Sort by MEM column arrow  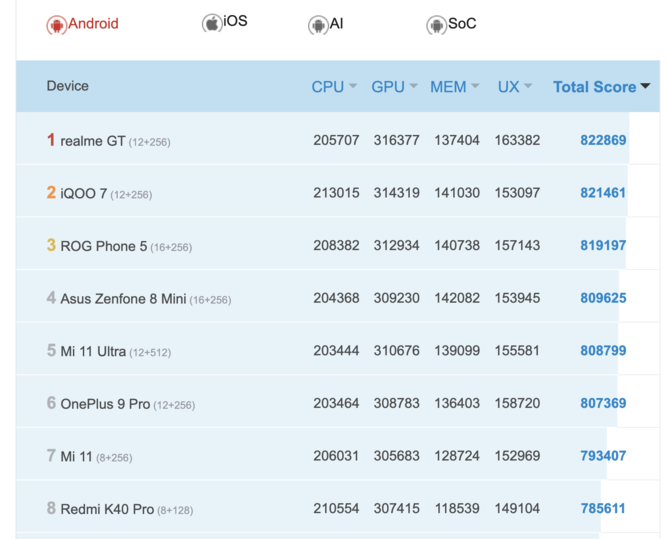coord(475,86)
